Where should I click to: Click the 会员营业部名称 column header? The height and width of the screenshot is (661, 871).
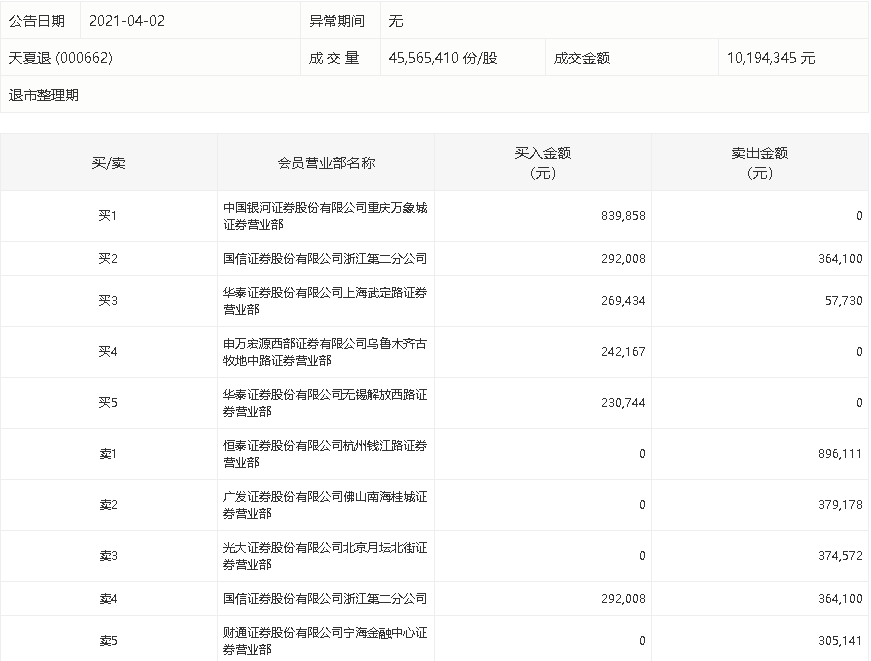point(326,163)
